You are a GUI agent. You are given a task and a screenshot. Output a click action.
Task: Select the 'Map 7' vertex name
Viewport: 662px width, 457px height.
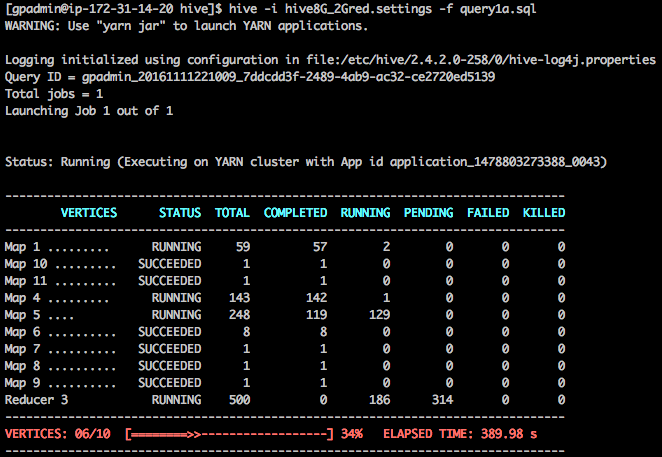pos(22,349)
